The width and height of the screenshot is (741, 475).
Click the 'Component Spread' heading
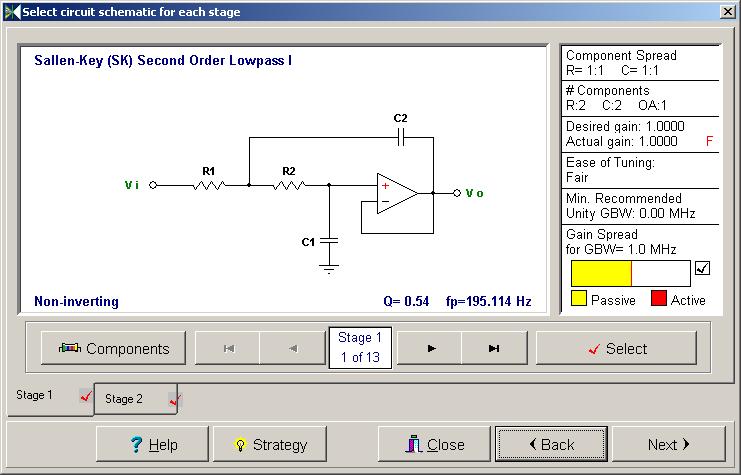click(621, 55)
